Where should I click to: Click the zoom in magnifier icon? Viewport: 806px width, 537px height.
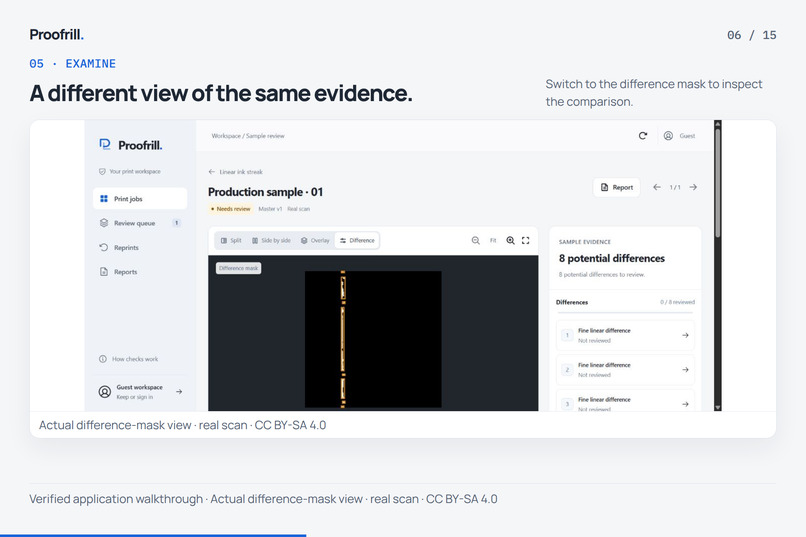click(x=510, y=240)
